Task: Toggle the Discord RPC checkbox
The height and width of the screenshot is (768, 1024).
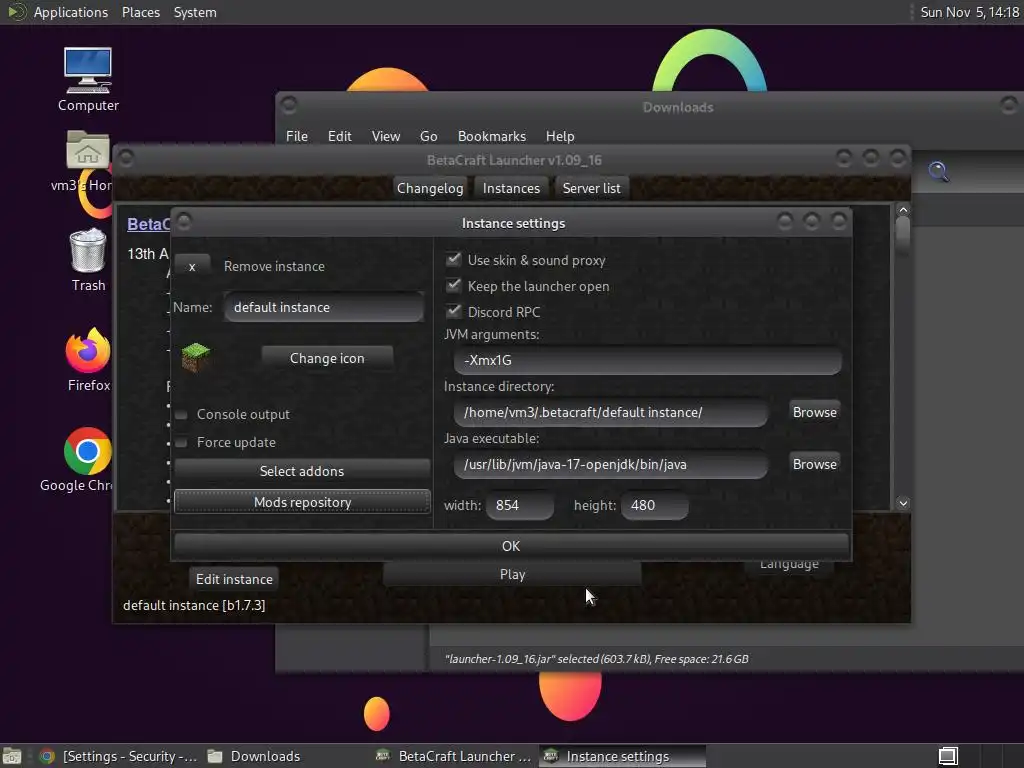Action: (453, 312)
